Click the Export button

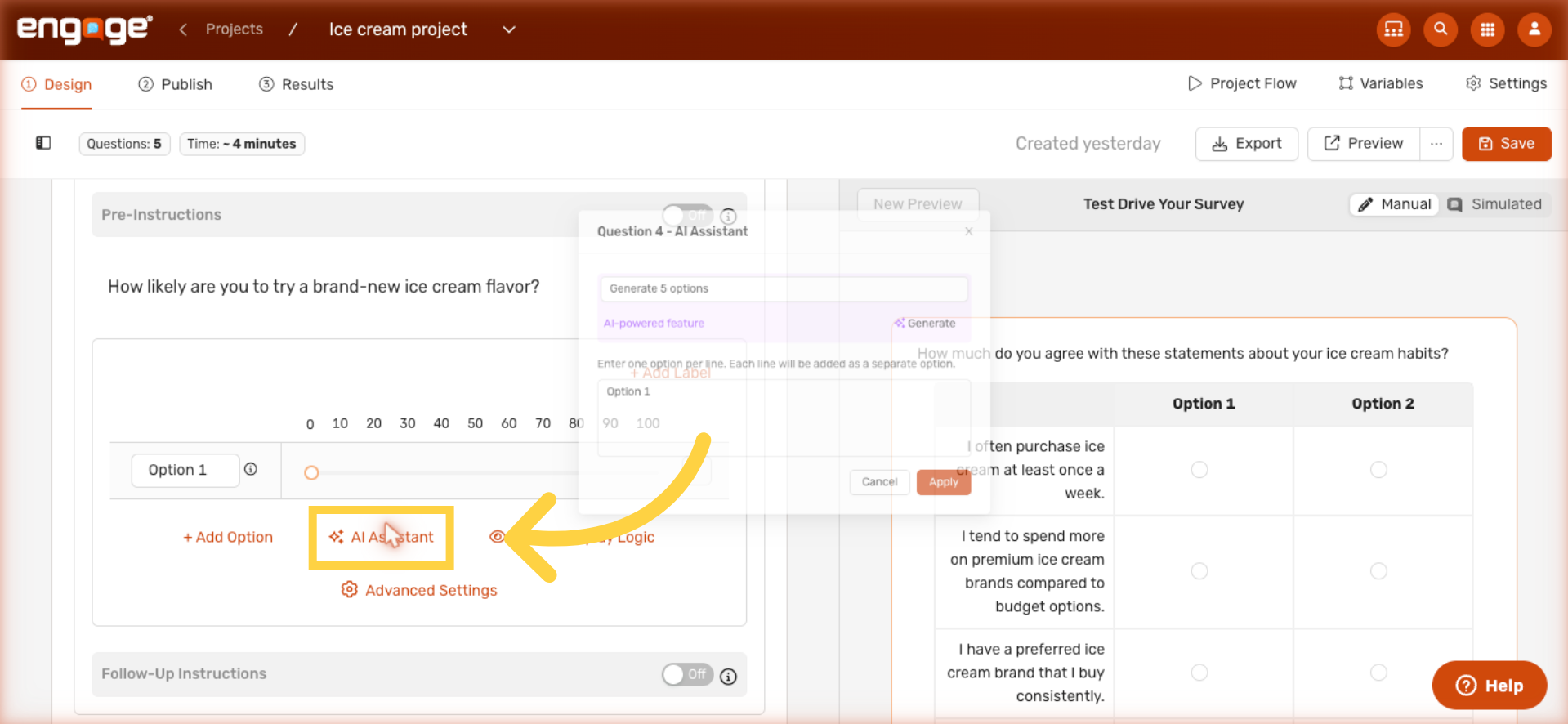tap(1246, 144)
